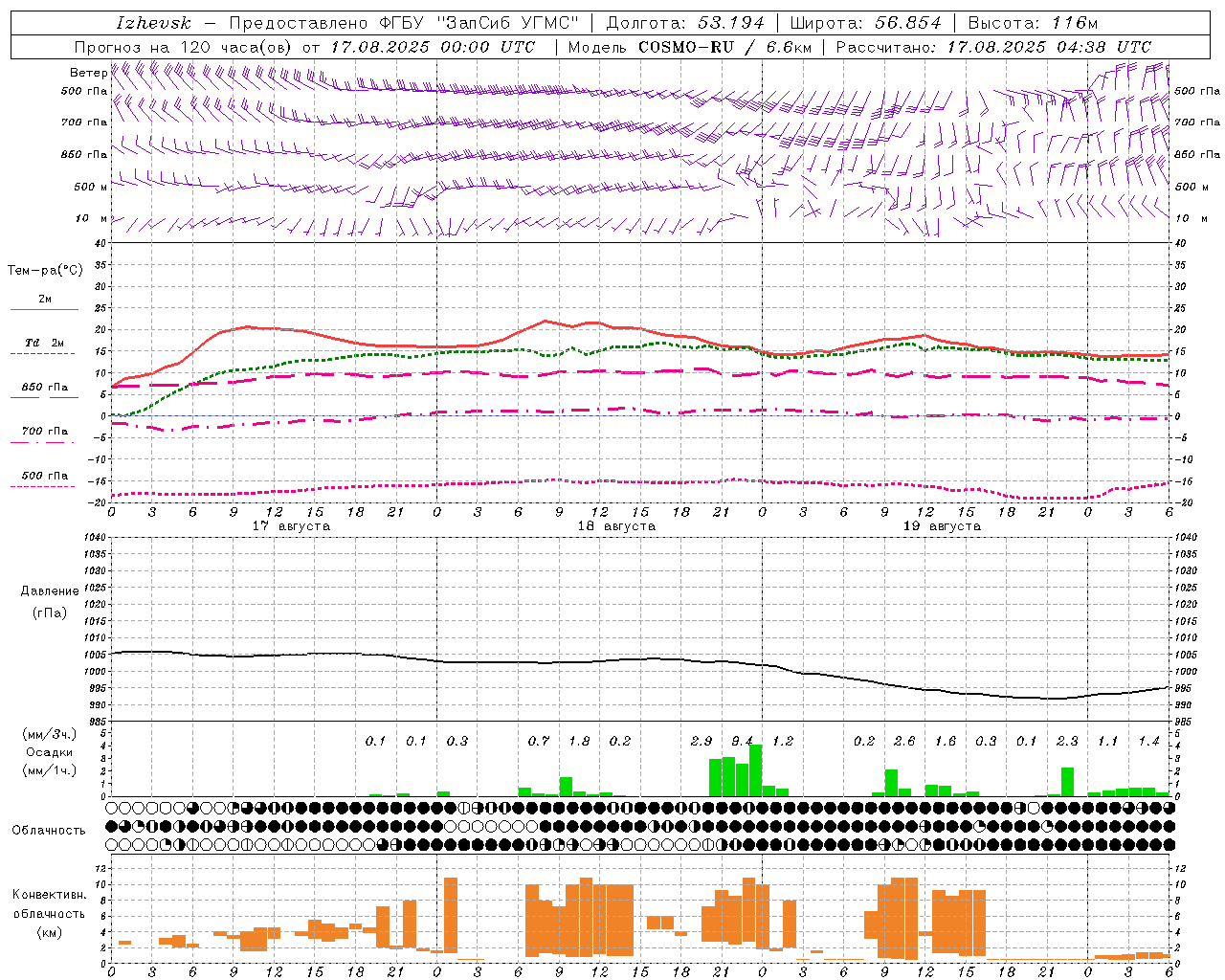Click the Широта: 56.854 value

(865, 23)
